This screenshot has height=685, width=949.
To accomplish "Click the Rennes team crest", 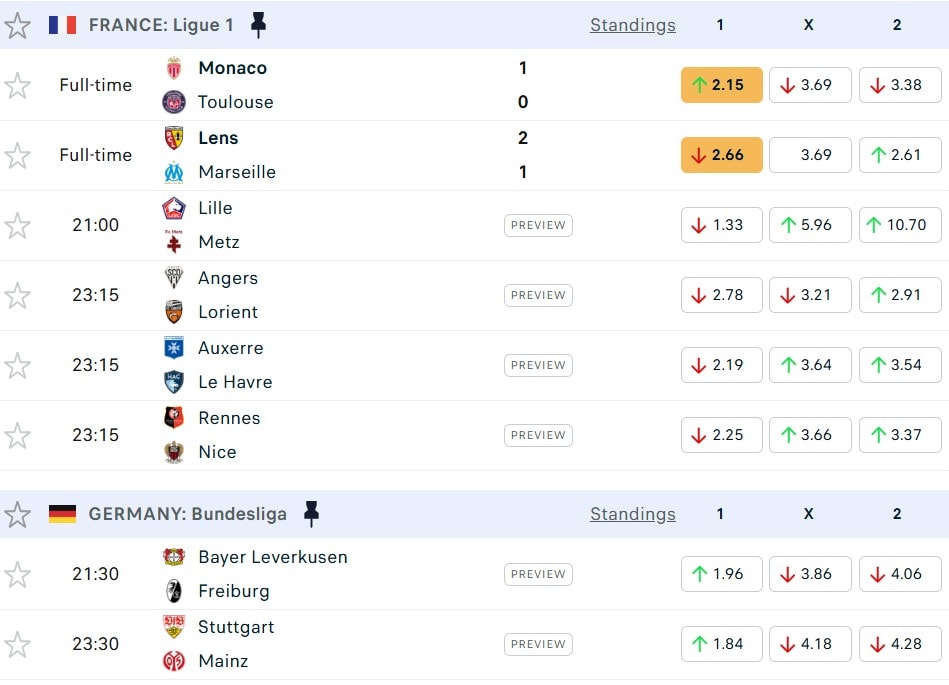I will (x=174, y=418).
